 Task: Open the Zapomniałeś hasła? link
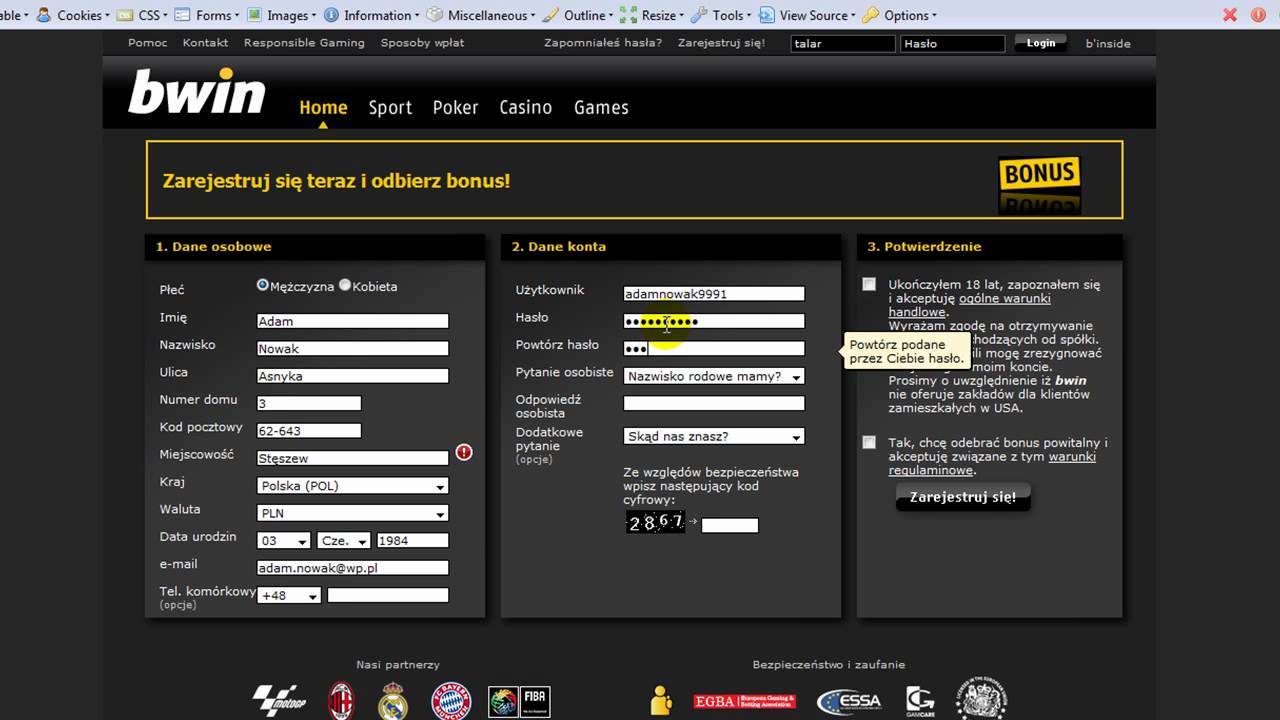pyautogui.click(x=603, y=43)
